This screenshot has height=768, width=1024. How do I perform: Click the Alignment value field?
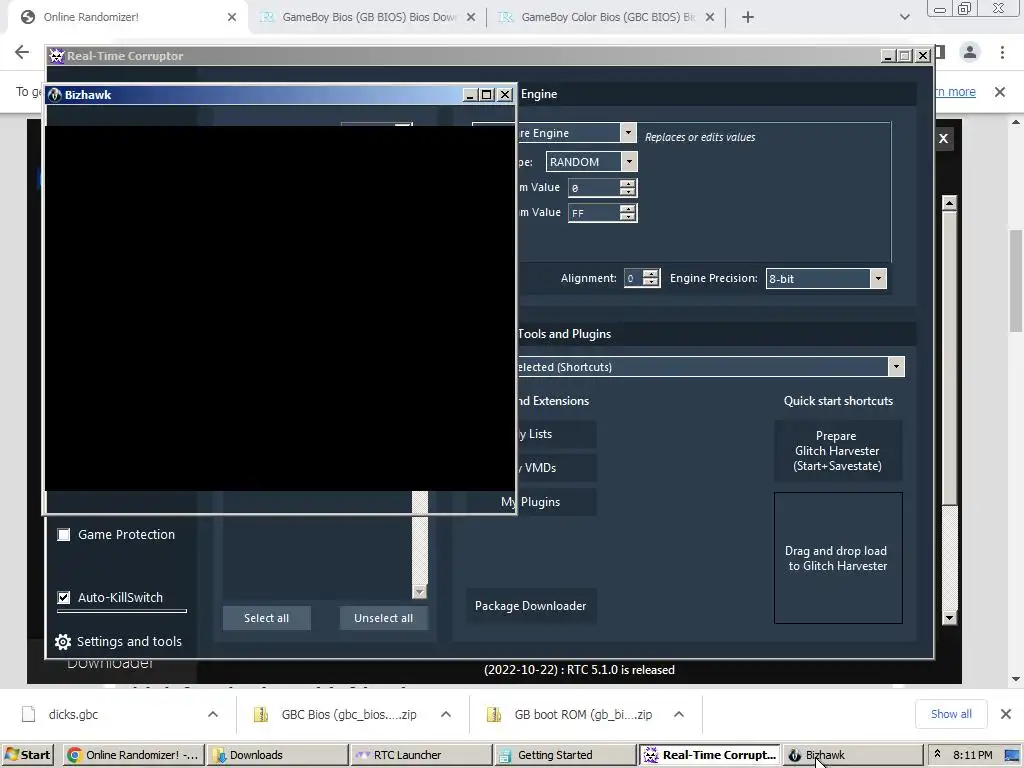click(633, 278)
